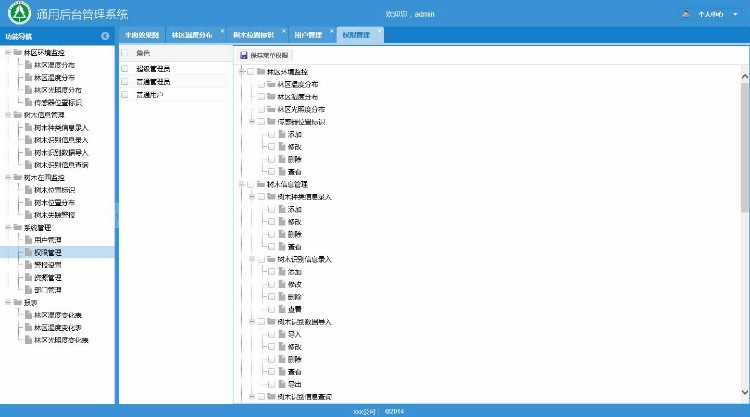Click the file icon of 警报设置 in navigation
This screenshot has width=750, height=417.
tap(28, 264)
